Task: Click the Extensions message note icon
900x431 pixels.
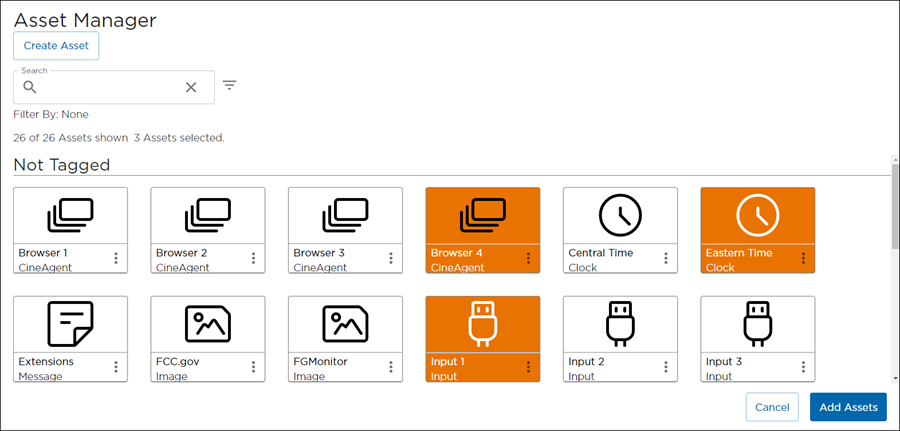Action: coord(70,323)
